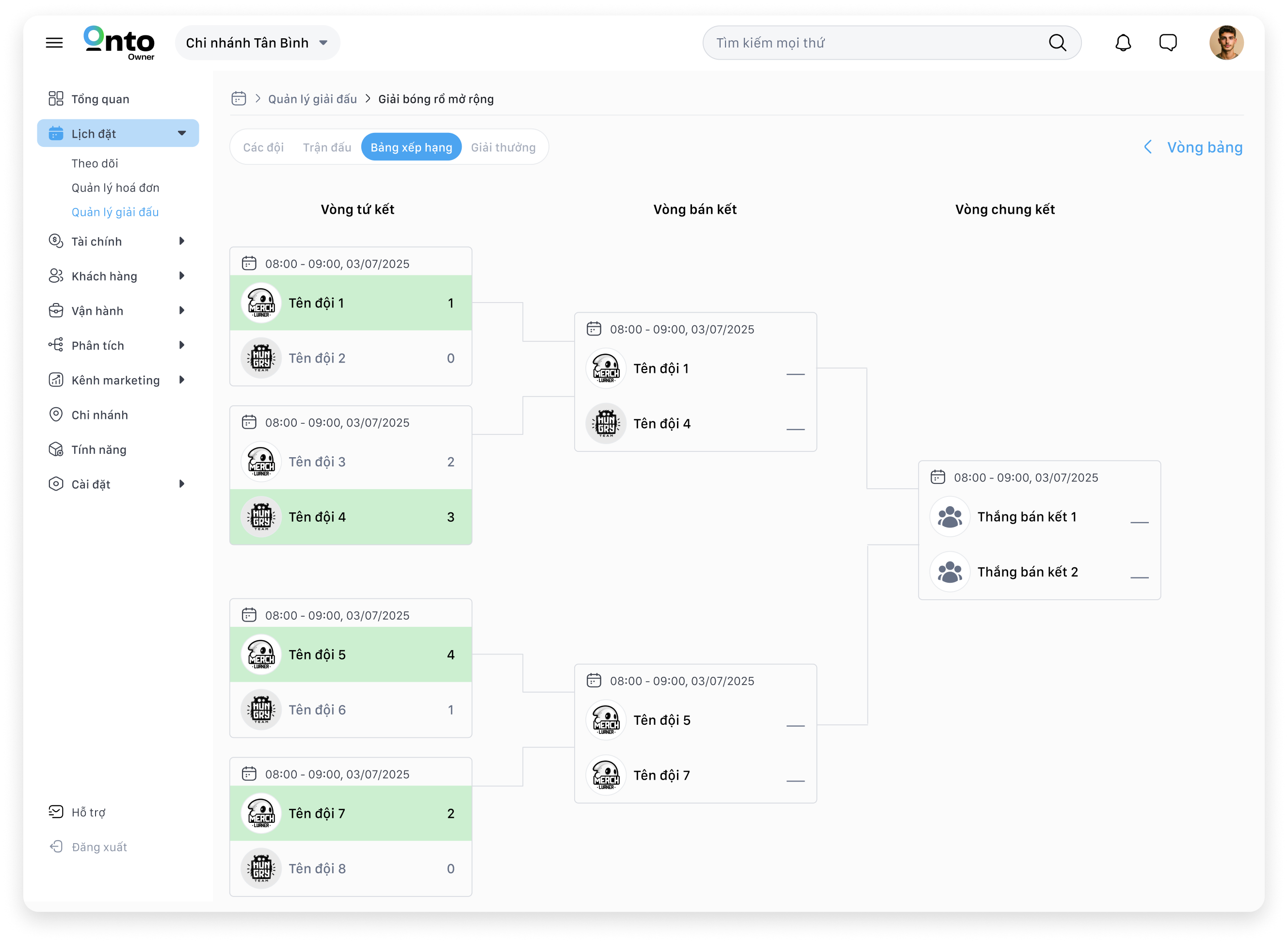Select Tên đội 4 quarterfinal winner row
1288x943 pixels.
click(x=351, y=517)
